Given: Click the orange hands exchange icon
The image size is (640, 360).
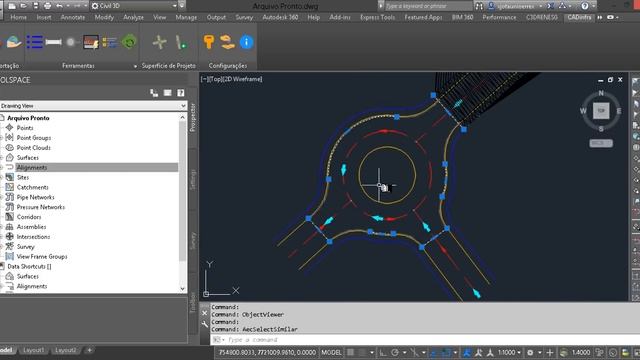Looking at the screenshot, I should pyautogui.click(x=227, y=42).
